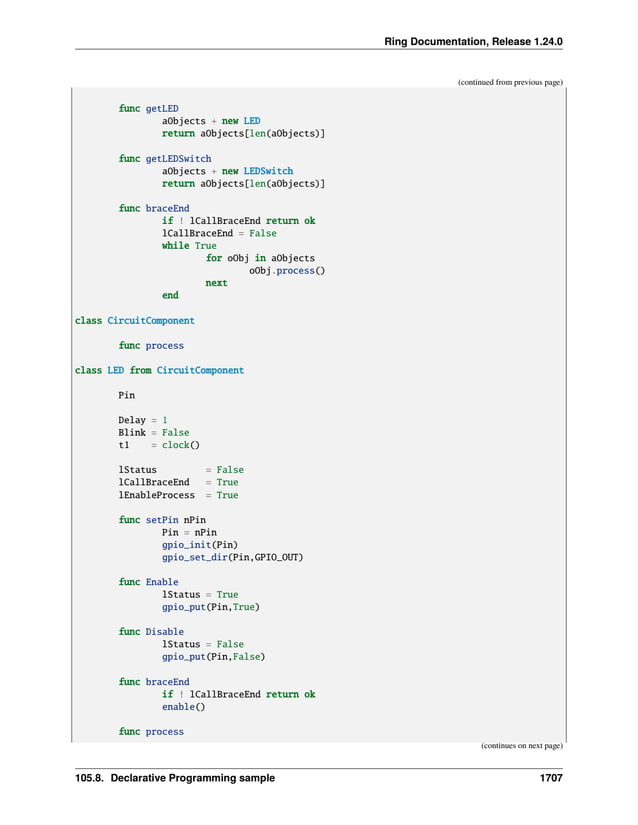638x825 pixels.
Task: Select the line "class LED from CircuitComponent"
Action: click(x=159, y=370)
